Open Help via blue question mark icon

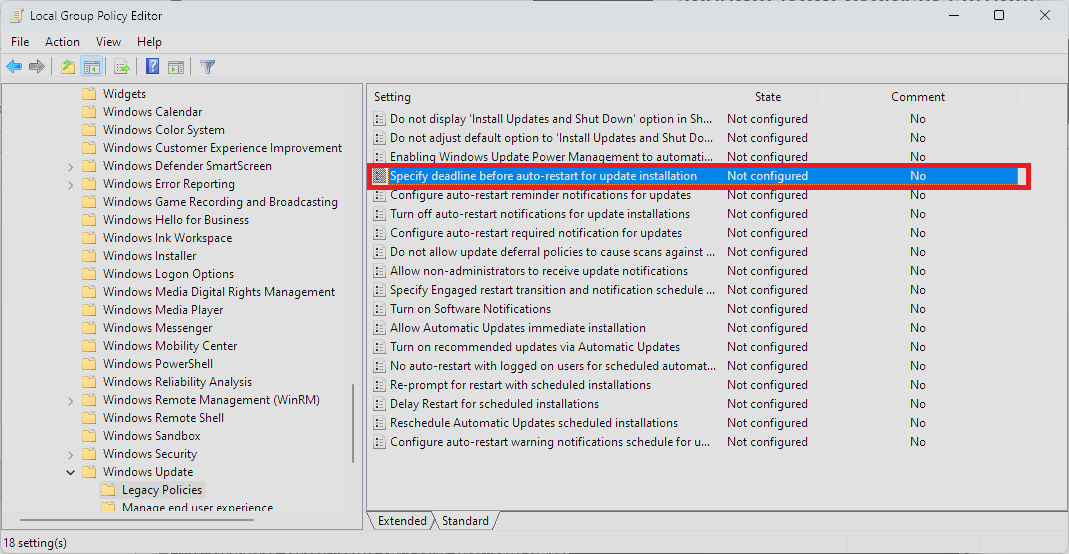[x=152, y=67]
